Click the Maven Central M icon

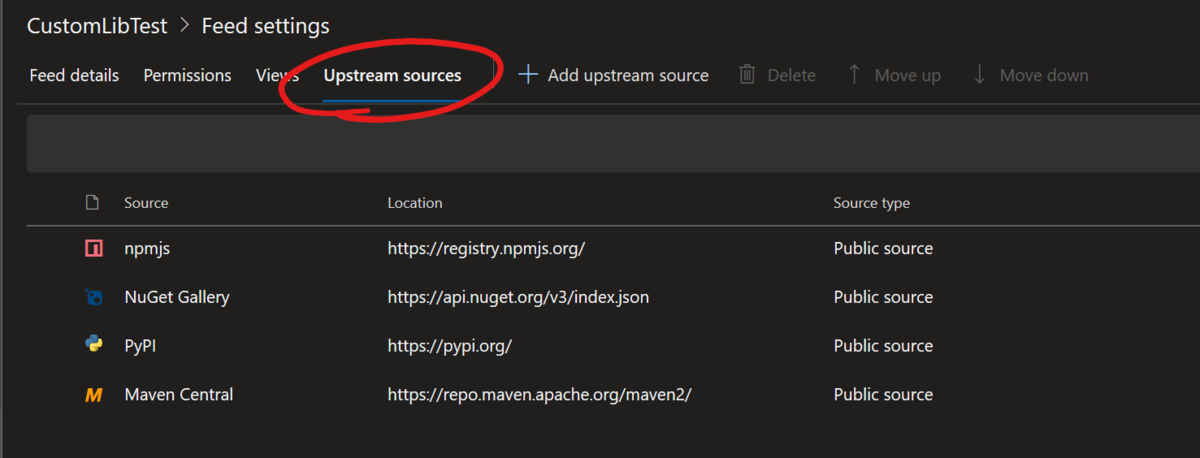(x=93, y=395)
